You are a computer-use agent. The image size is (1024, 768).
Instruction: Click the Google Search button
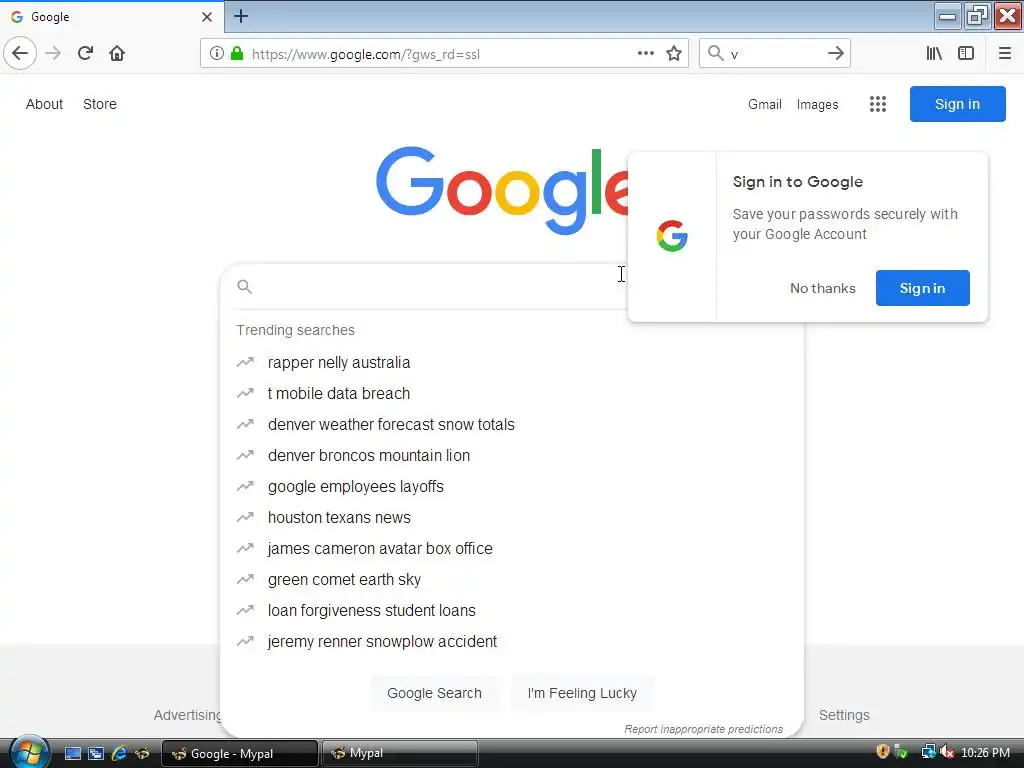coord(434,693)
